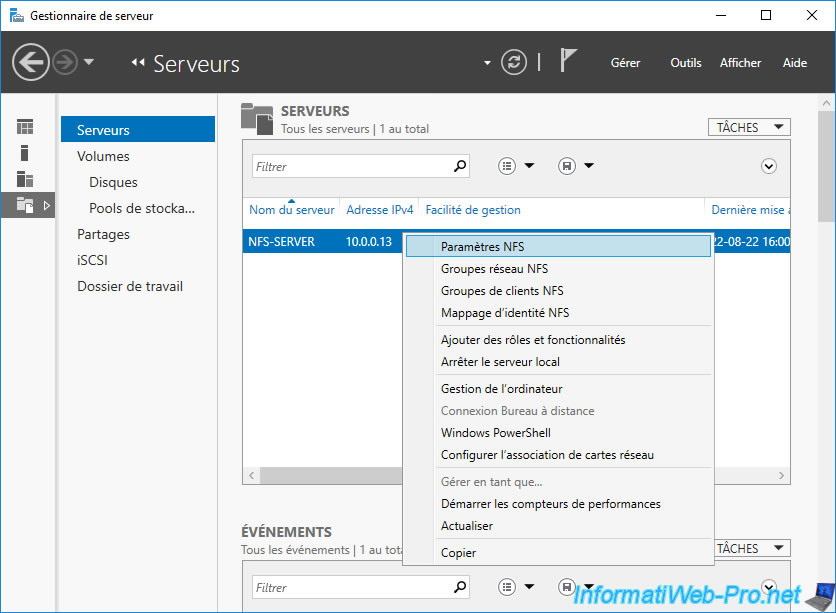Viewport: 836px width, 613px height.
Task: Click the search magnifier in Serveurs filter
Action: click(460, 167)
